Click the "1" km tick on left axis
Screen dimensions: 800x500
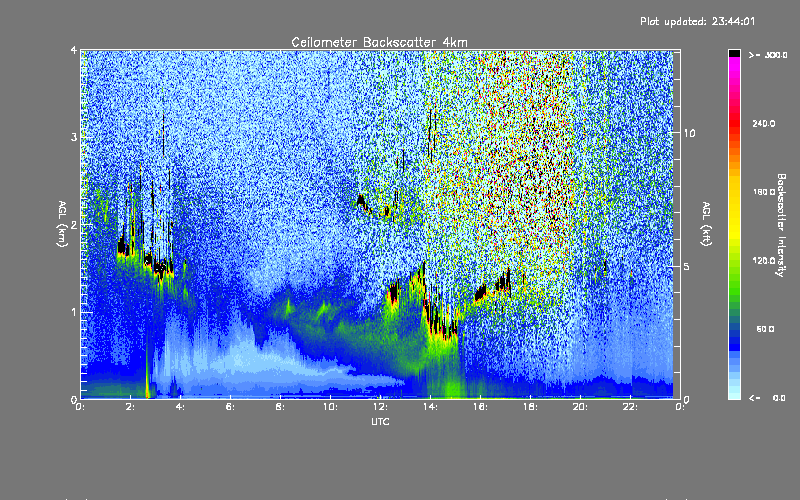(x=74, y=312)
